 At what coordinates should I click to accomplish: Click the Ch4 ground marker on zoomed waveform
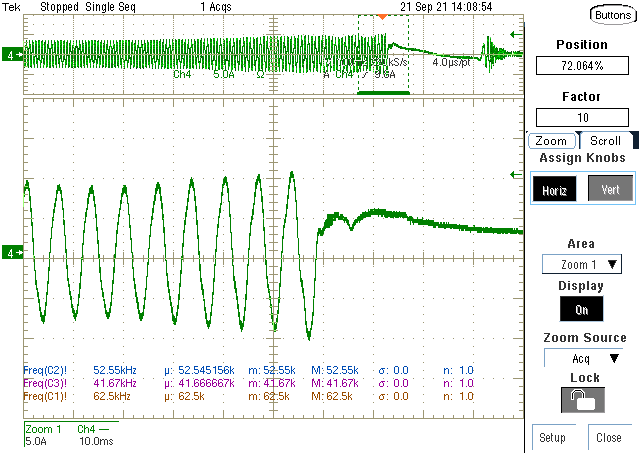[x=12, y=253]
